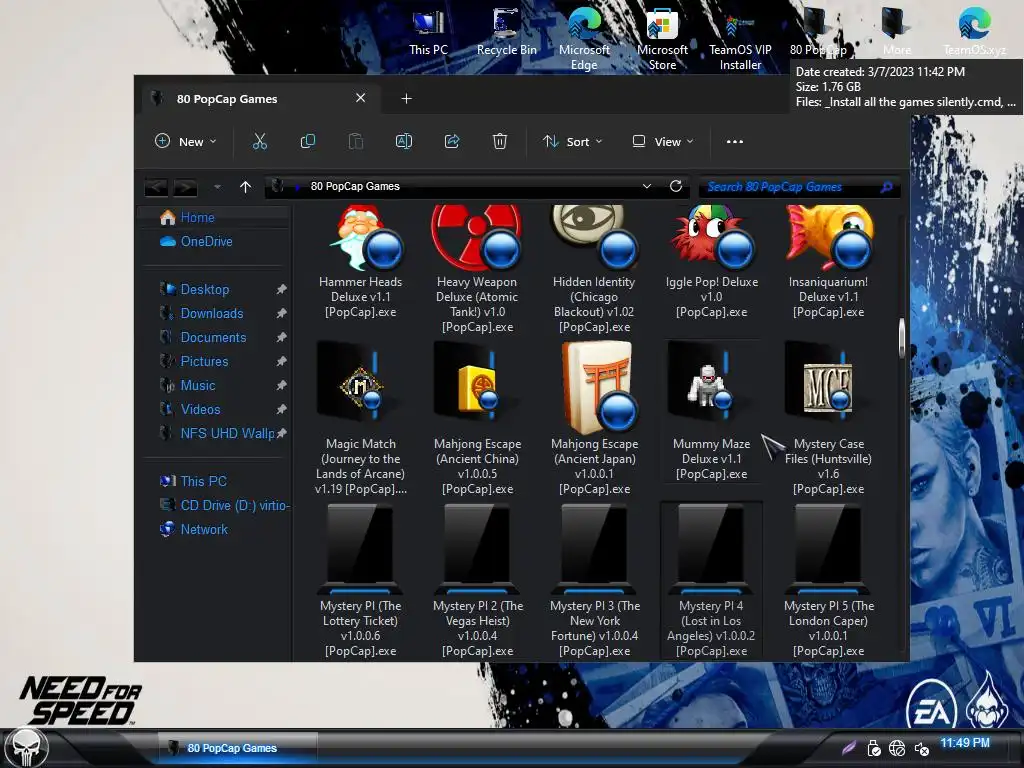1024x768 pixels.
Task: Click the network globe tray icon
Action: (x=897, y=748)
